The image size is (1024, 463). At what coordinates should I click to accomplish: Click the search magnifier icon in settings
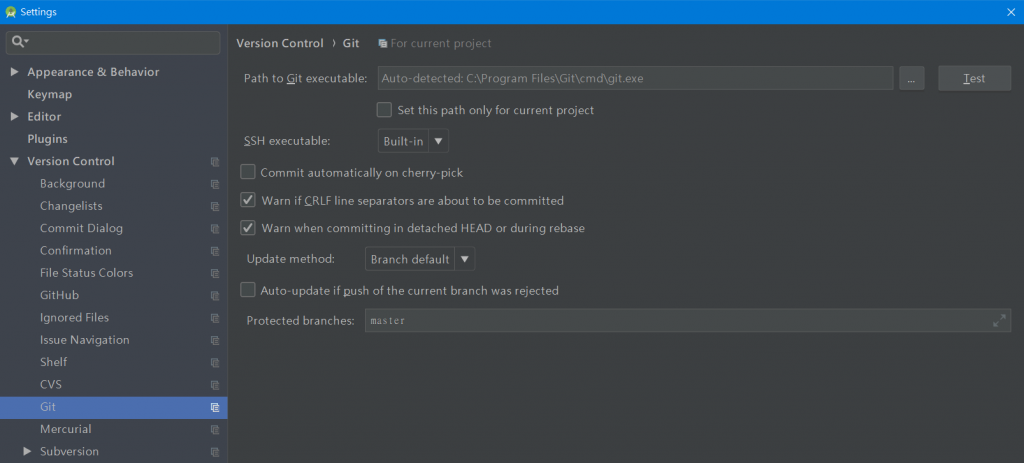point(18,42)
